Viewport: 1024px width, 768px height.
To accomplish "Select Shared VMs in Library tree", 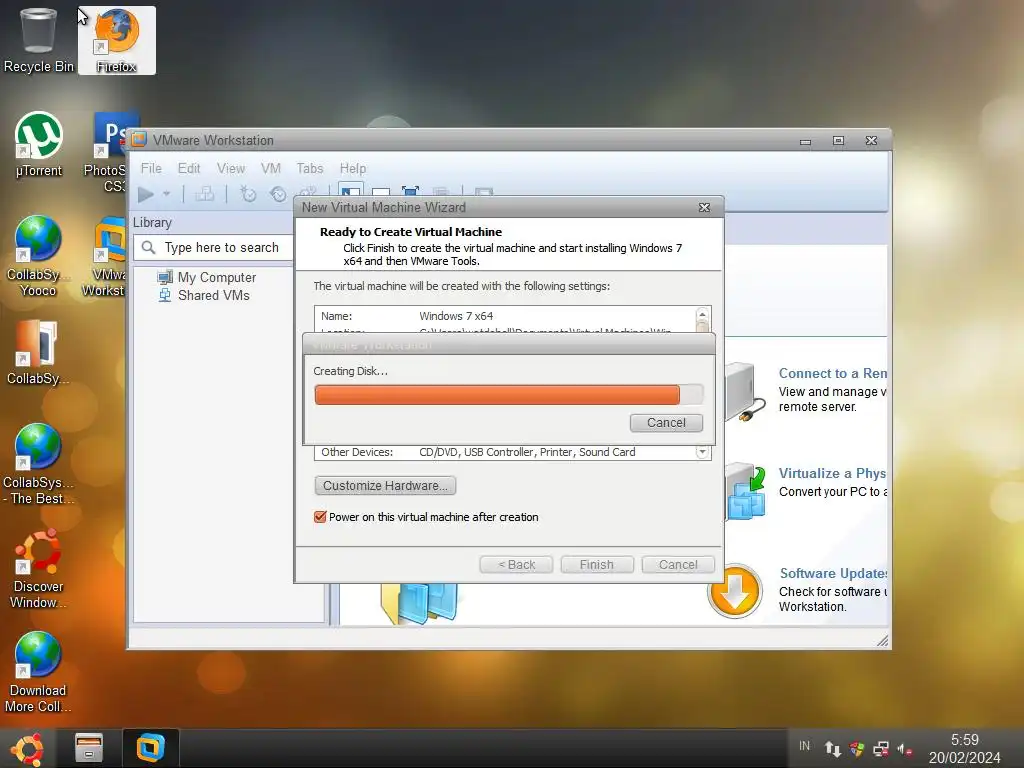I will coord(214,295).
